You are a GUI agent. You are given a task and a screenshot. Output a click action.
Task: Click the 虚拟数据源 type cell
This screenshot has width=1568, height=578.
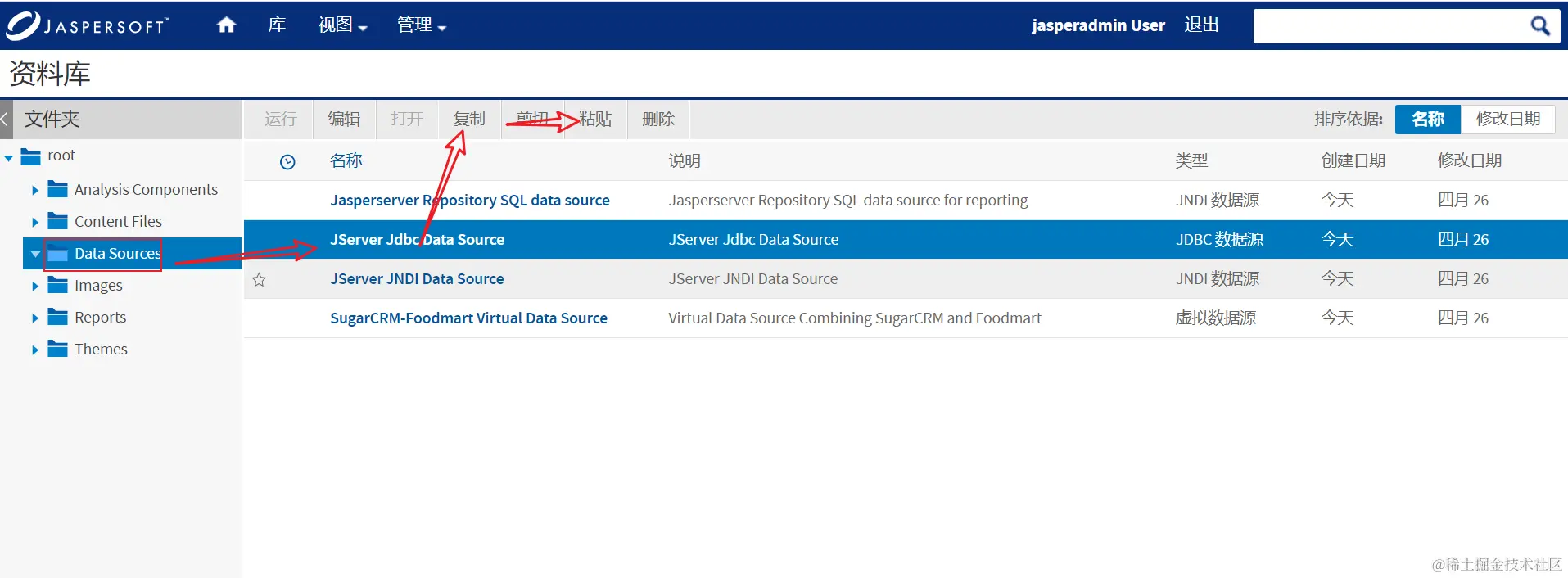[1216, 318]
